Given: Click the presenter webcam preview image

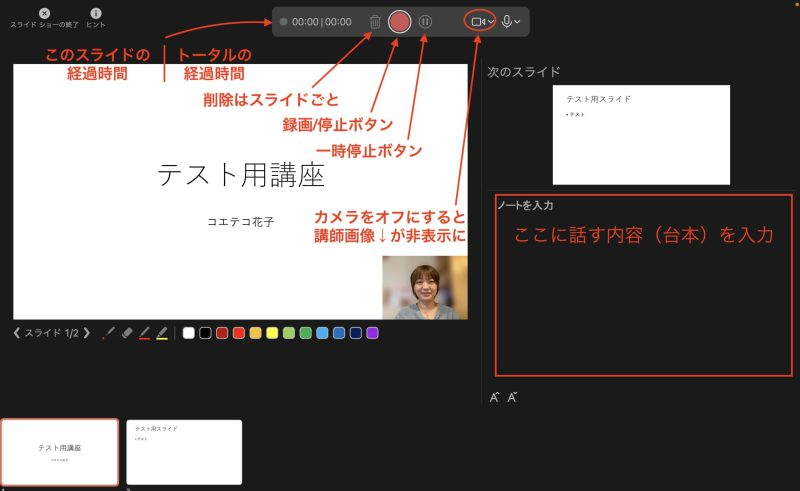Looking at the screenshot, I should (x=425, y=287).
